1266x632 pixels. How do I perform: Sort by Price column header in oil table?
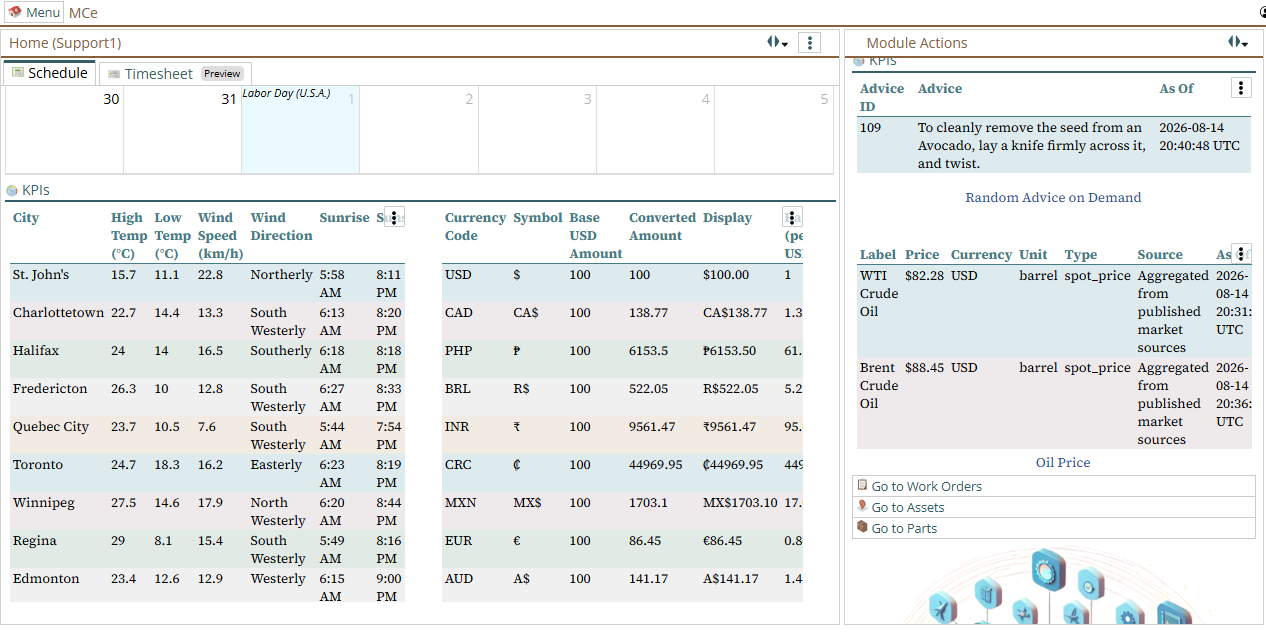tap(922, 255)
